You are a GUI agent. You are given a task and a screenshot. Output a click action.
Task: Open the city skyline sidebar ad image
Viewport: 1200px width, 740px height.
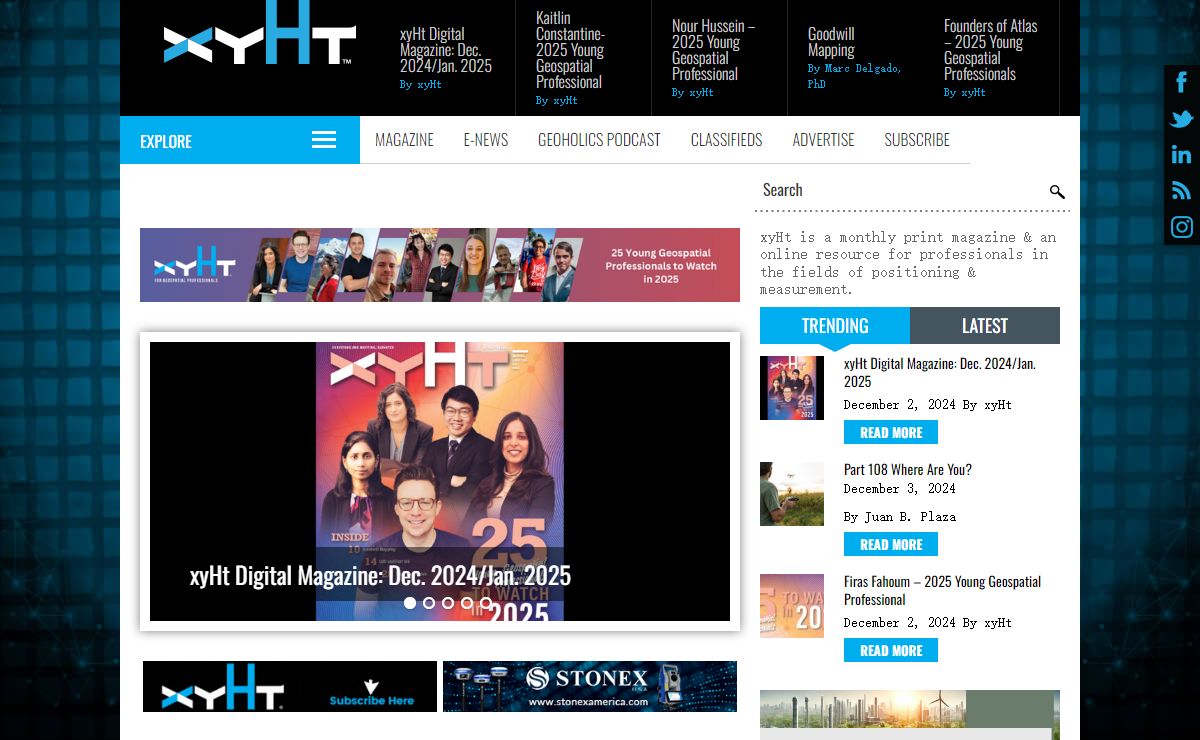(910, 715)
